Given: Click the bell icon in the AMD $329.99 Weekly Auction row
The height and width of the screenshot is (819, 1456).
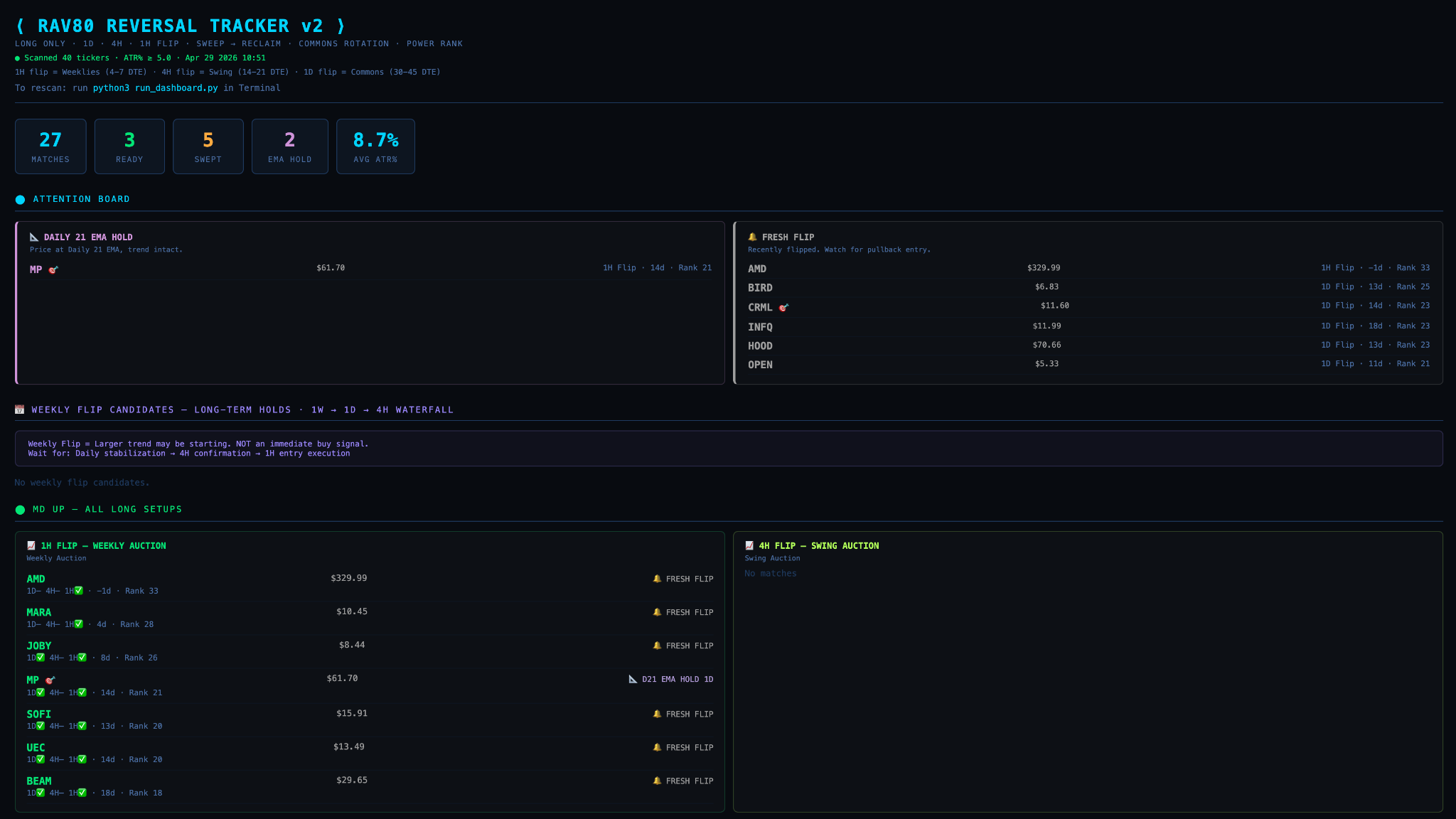Looking at the screenshot, I should point(657,579).
